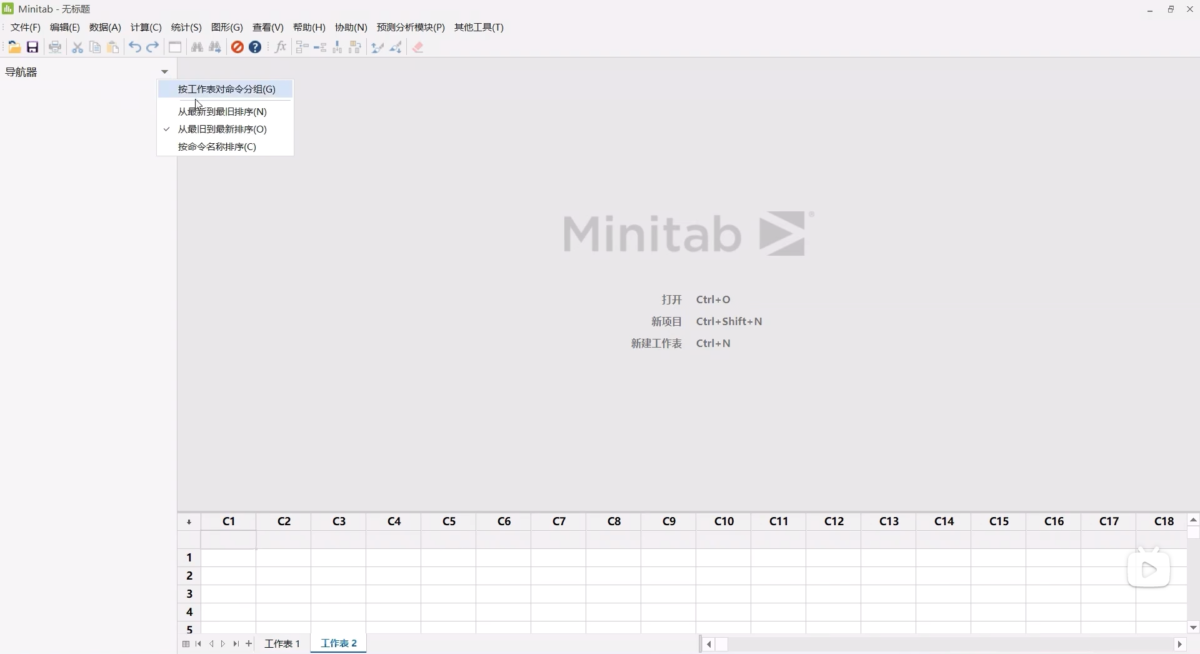Viewport: 1200px width, 654px height.
Task: Click the worksheet list grid icon
Action: click(x=186, y=644)
